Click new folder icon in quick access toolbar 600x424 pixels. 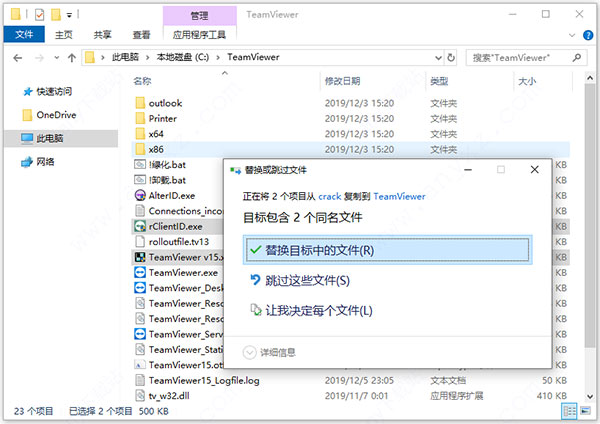56,15
